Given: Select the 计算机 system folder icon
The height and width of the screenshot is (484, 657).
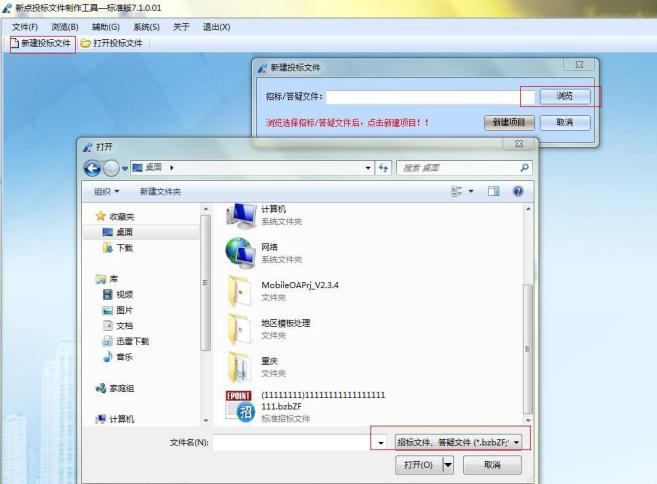Looking at the screenshot, I should pyautogui.click(x=241, y=216).
